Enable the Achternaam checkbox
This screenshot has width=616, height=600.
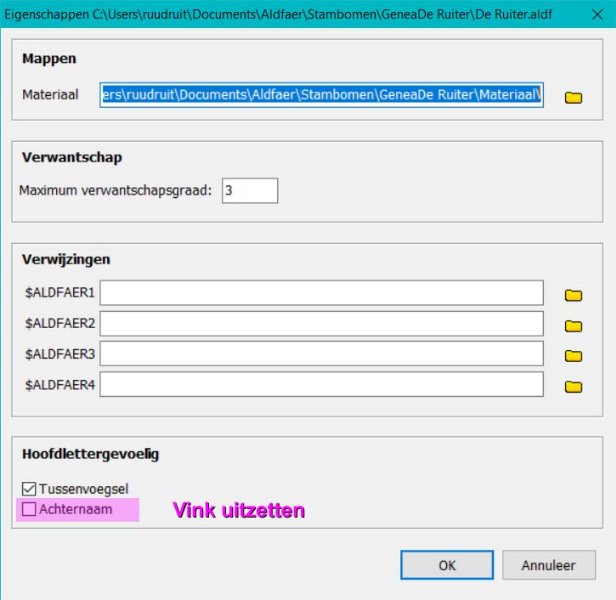pos(28,509)
